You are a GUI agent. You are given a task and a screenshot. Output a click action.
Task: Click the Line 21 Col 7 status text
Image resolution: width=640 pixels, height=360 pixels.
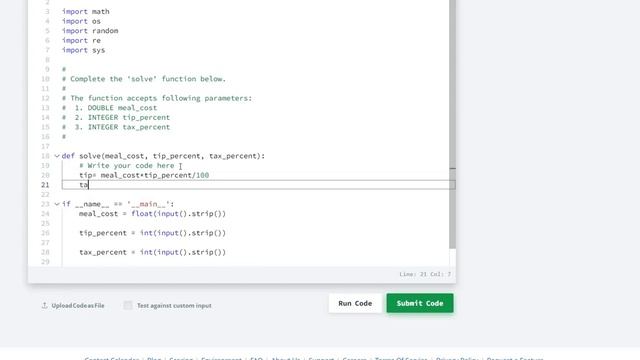coord(425,274)
